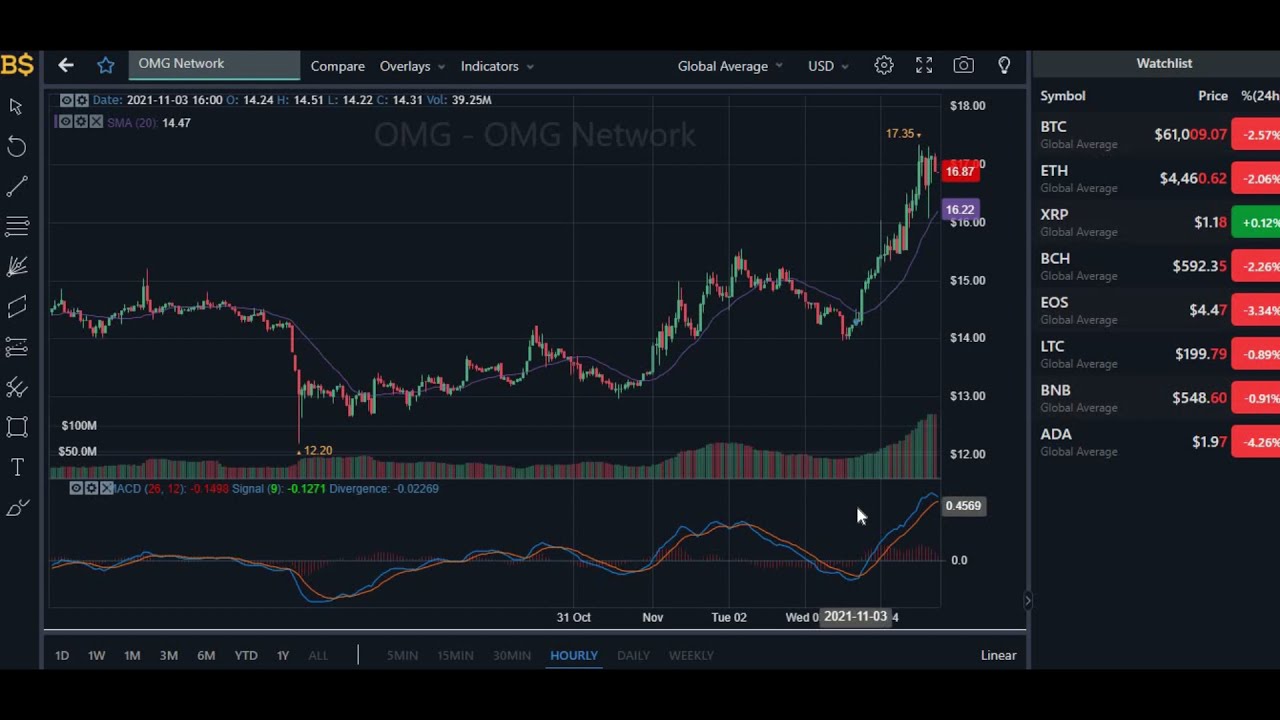1280x720 pixels.
Task: Open ETH in the watchlist
Action: 1157,178
